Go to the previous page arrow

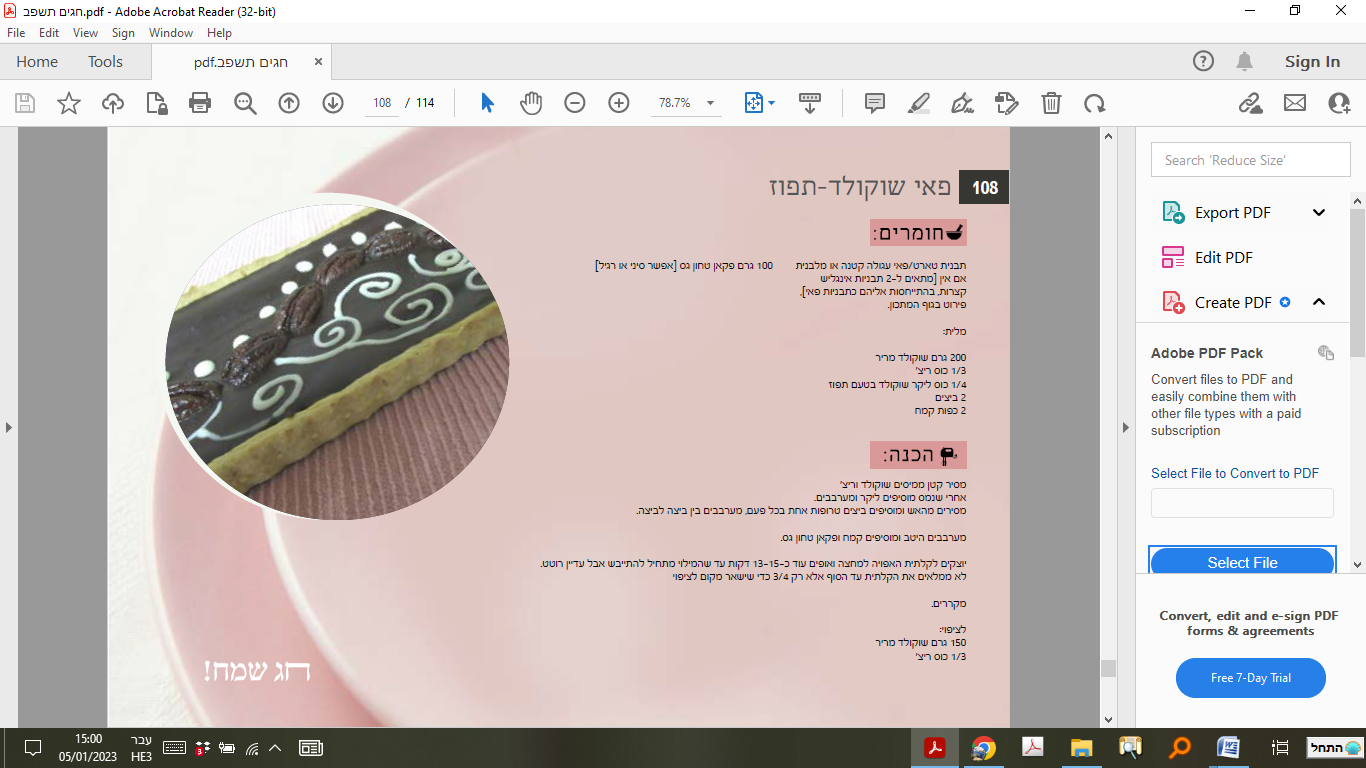coord(289,103)
